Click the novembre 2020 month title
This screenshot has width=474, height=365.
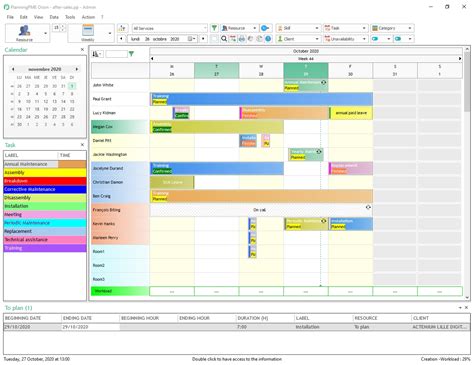pyautogui.click(x=45, y=69)
